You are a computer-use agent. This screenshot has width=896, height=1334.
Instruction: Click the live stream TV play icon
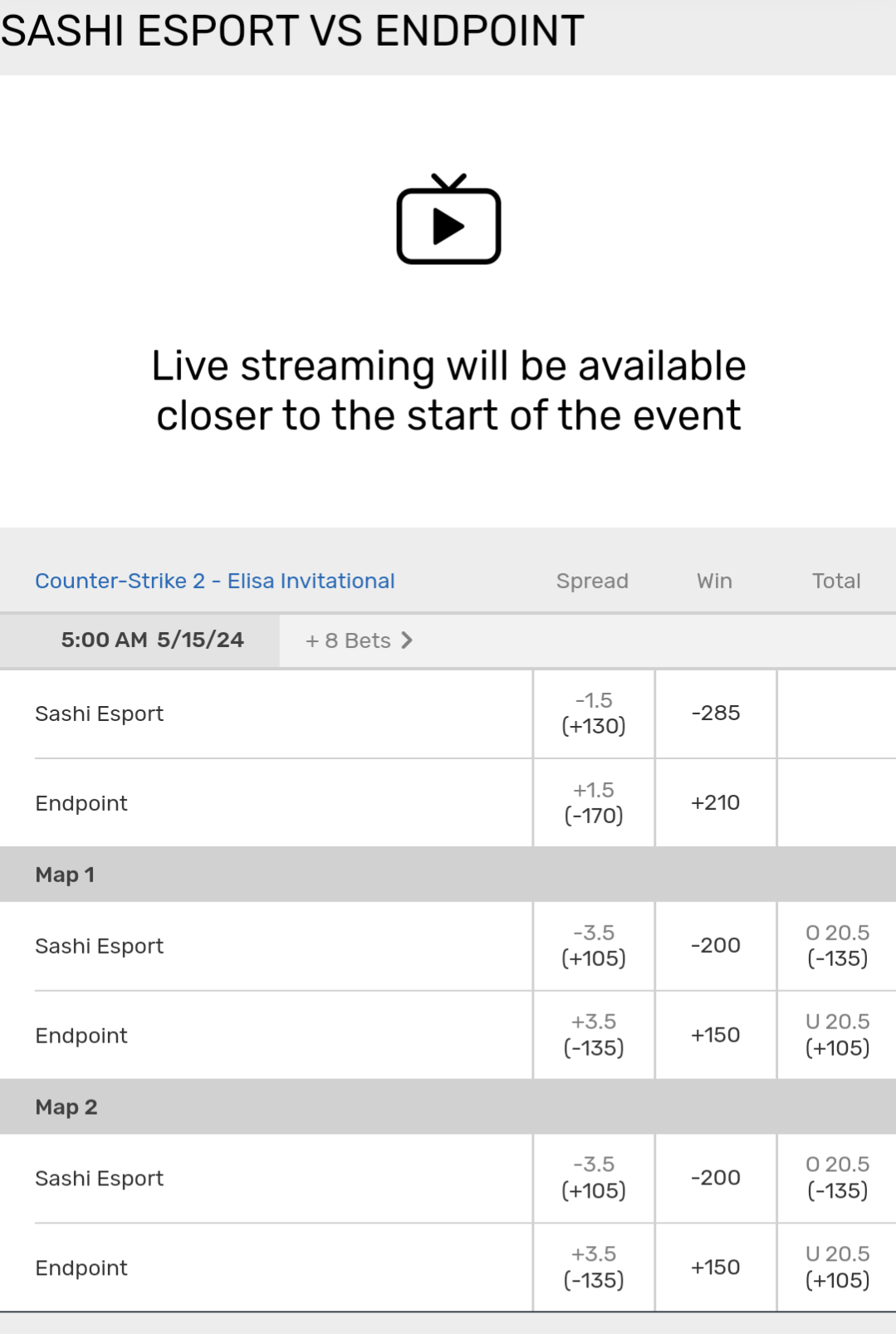[x=448, y=220]
